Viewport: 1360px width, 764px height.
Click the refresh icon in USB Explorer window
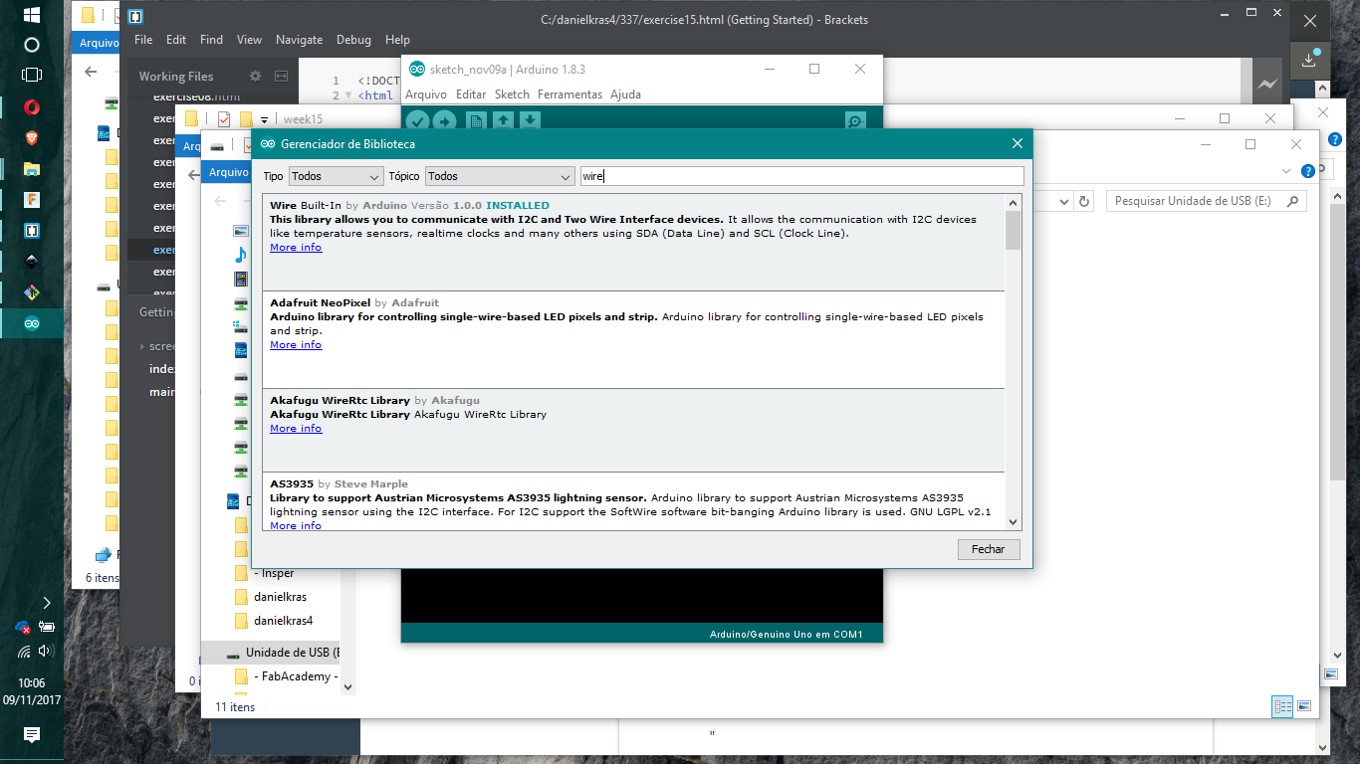coord(1084,201)
